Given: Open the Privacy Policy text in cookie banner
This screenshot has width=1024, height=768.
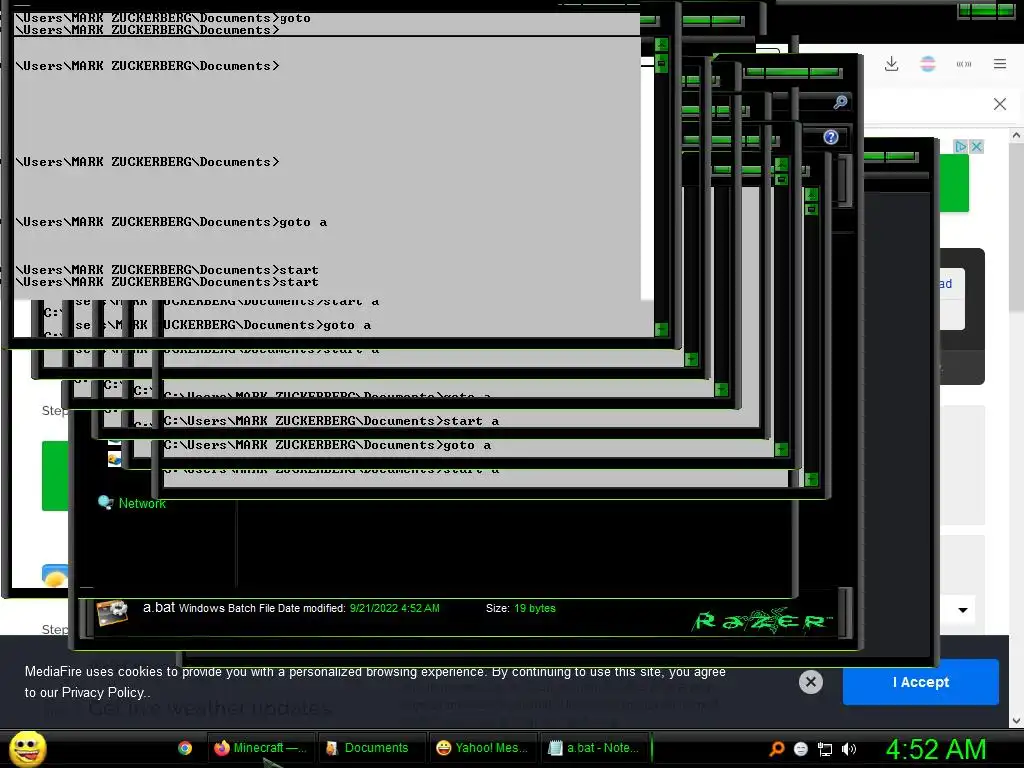Looking at the screenshot, I should [x=103, y=692].
